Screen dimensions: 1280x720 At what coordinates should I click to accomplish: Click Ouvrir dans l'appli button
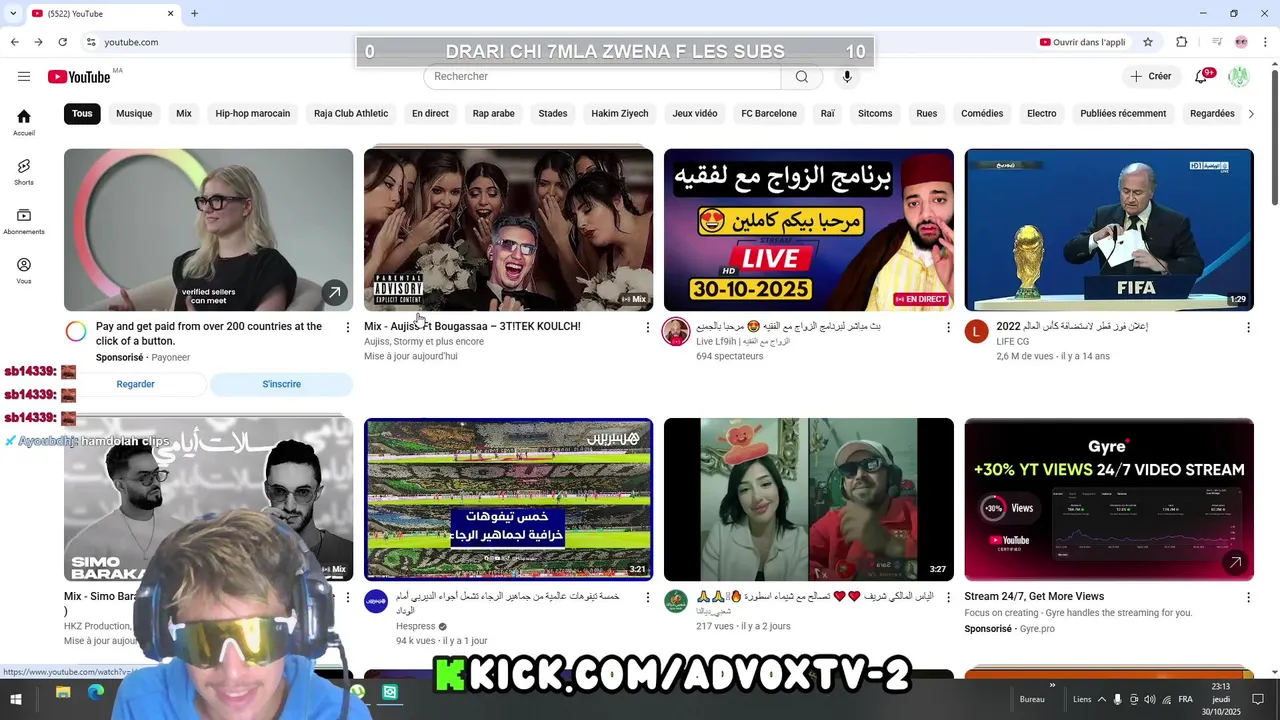coord(1082,42)
